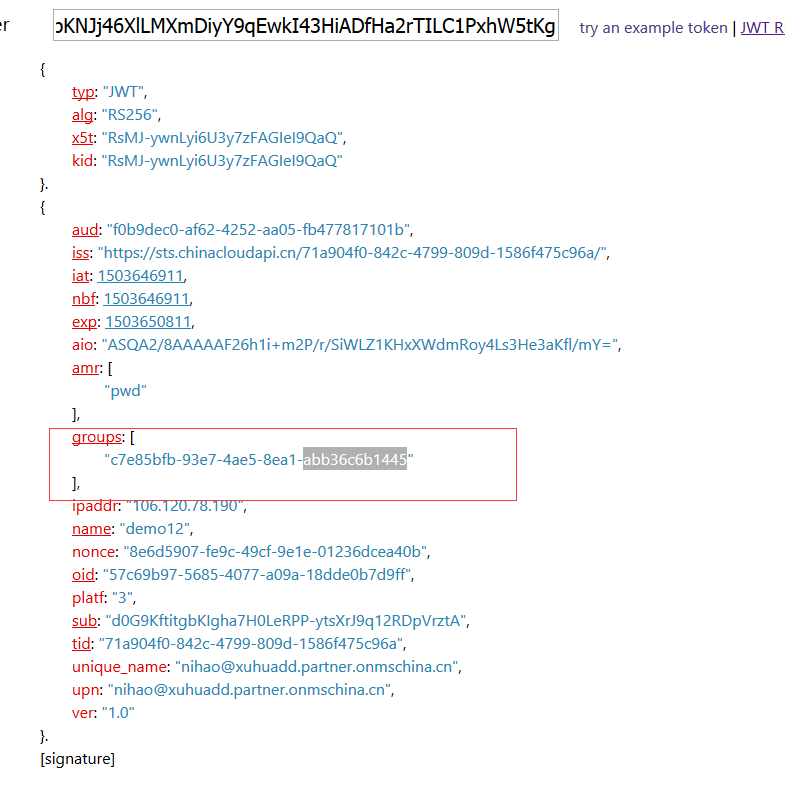This screenshot has width=785, height=797.
Task: Click the exp timestamp value 1503650811
Action: click(147, 322)
